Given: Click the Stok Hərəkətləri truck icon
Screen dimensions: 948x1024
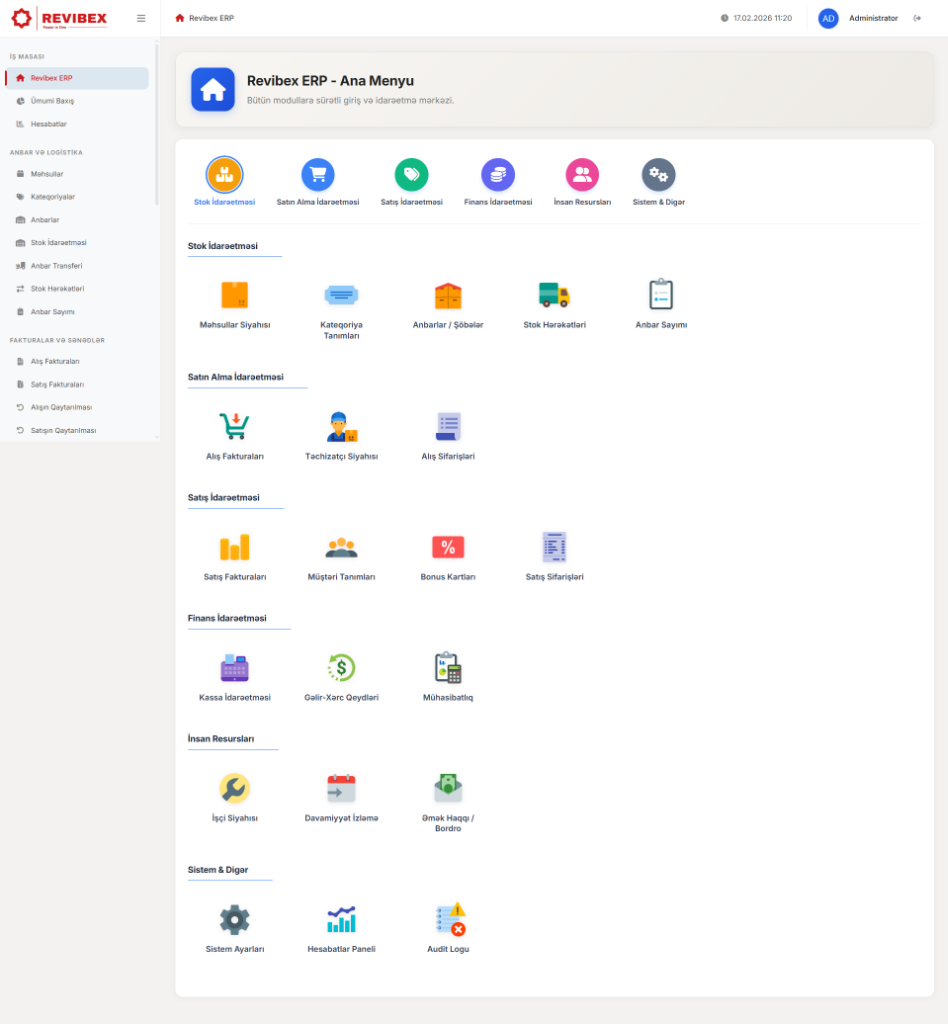Looking at the screenshot, I should click(x=552, y=295).
